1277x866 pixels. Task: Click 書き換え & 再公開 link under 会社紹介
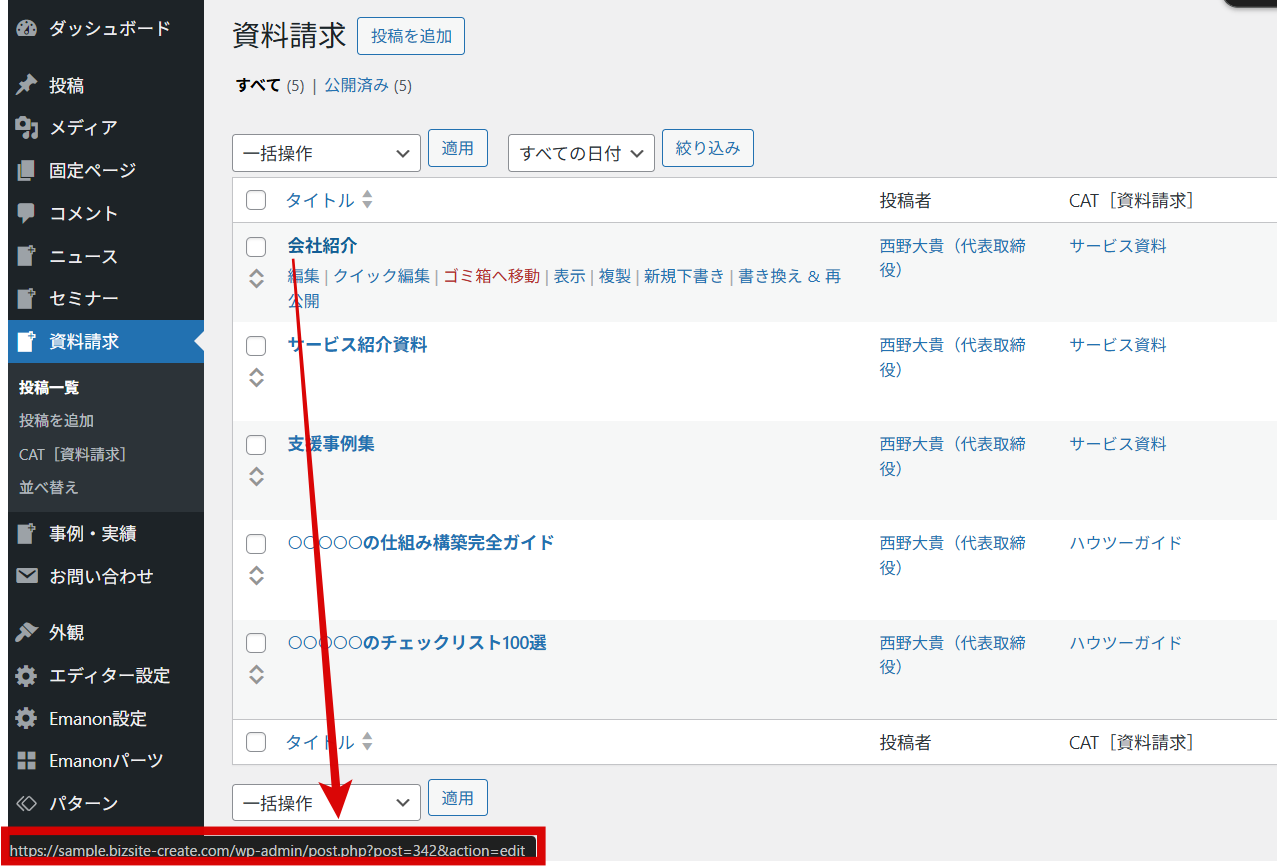[564, 288]
